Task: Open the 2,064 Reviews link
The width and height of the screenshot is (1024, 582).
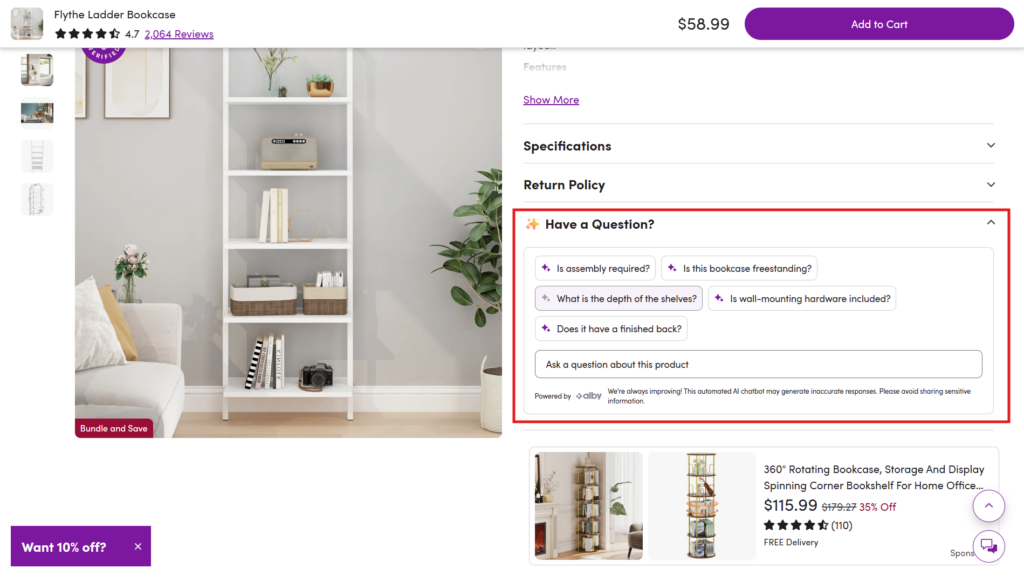Action: [179, 34]
